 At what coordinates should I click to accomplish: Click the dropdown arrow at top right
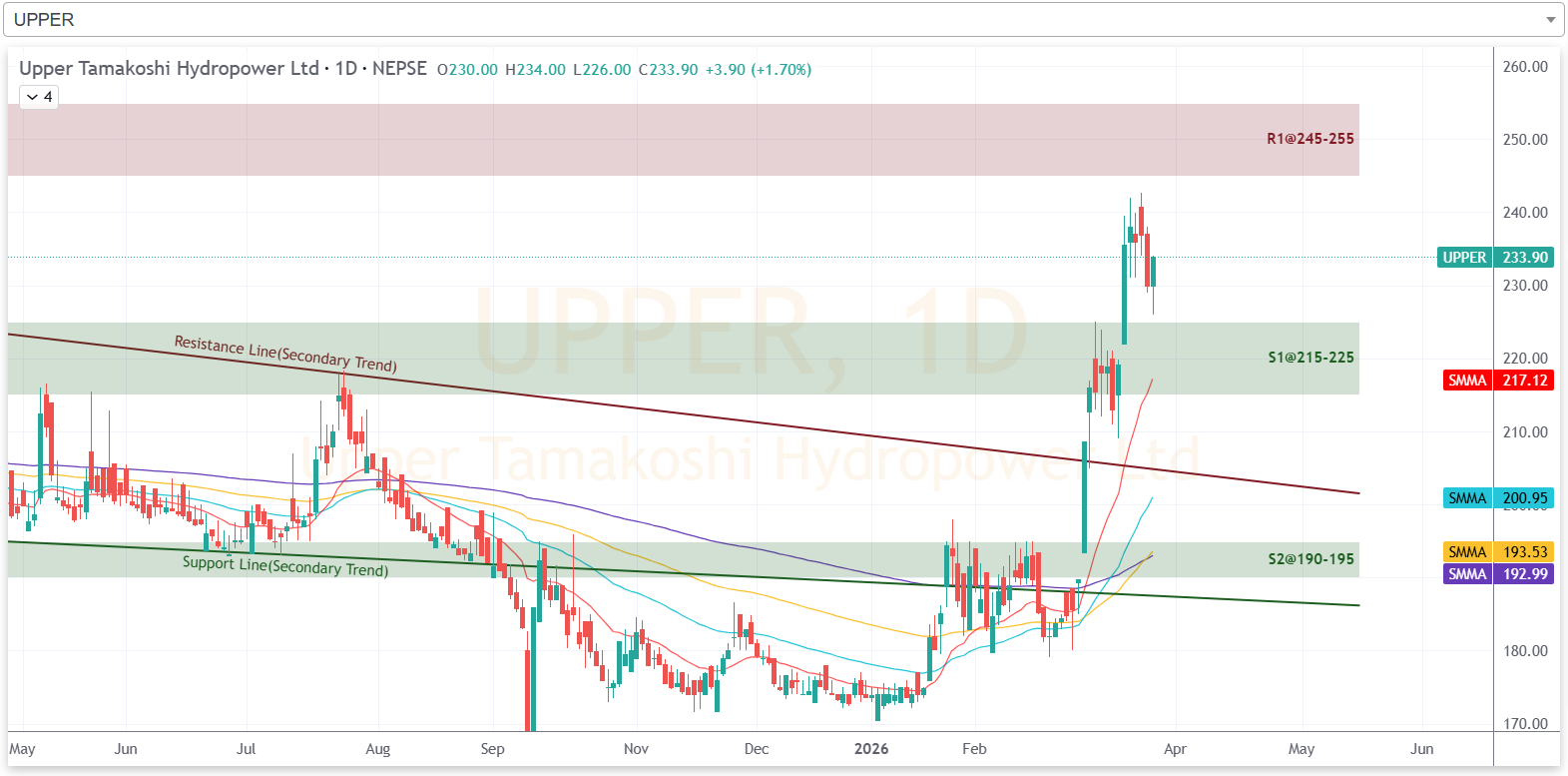point(1550,20)
